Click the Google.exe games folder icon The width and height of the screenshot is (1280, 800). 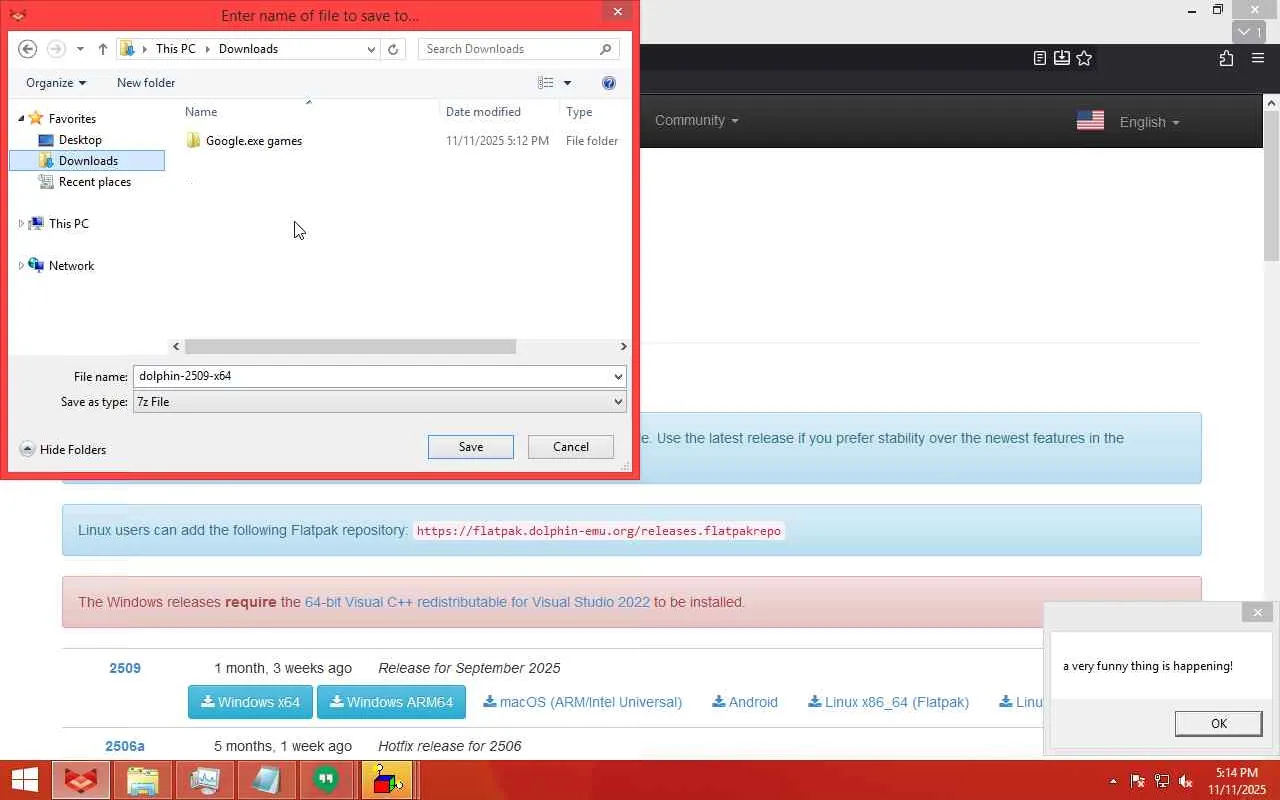[194, 141]
